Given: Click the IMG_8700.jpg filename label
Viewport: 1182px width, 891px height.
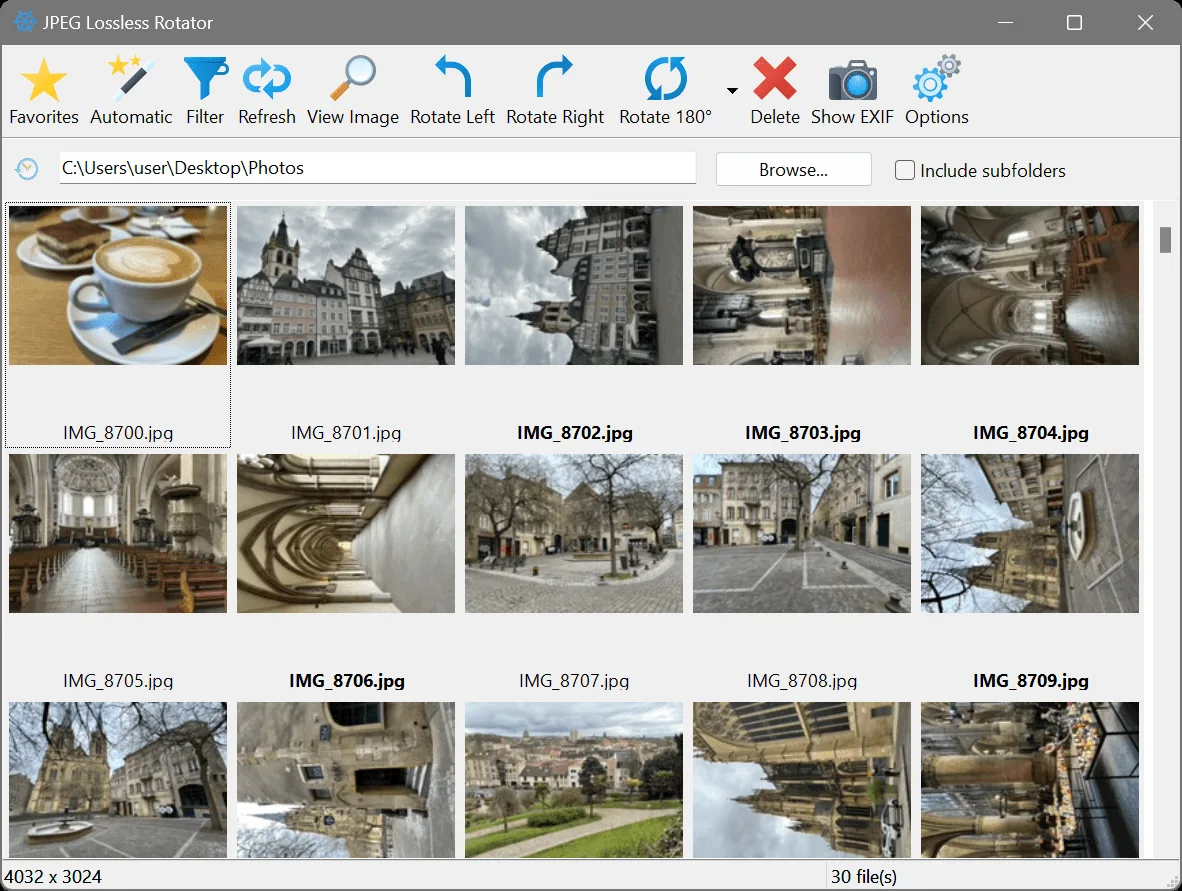Looking at the screenshot, I should click(118, 433).
